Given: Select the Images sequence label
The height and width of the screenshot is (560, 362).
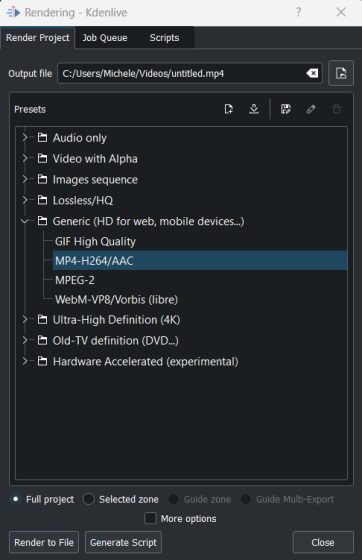Looking at the screenshot, I should (x=95, y=179).
